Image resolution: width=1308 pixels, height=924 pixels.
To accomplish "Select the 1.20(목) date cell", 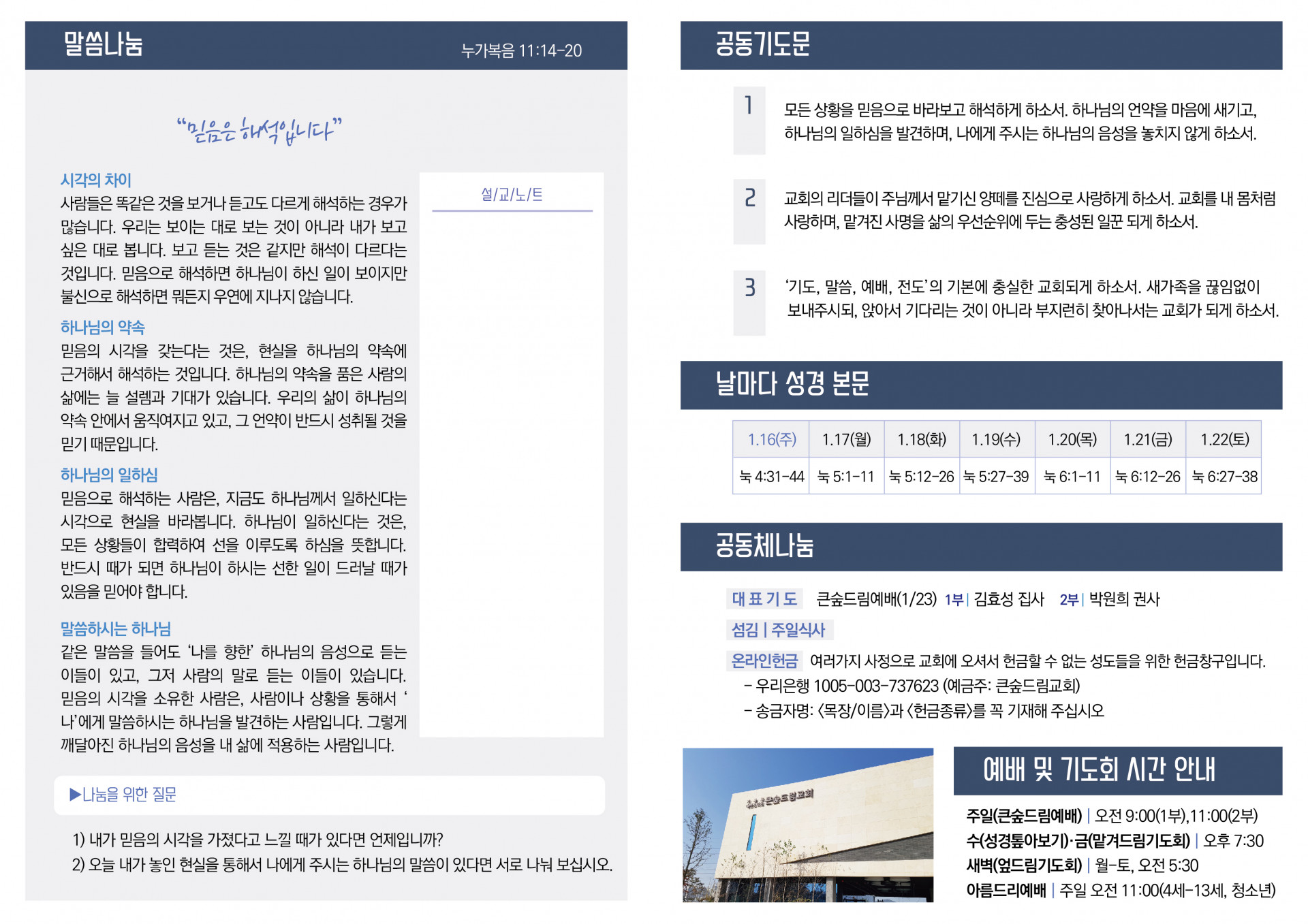I will pos(1072,439).
